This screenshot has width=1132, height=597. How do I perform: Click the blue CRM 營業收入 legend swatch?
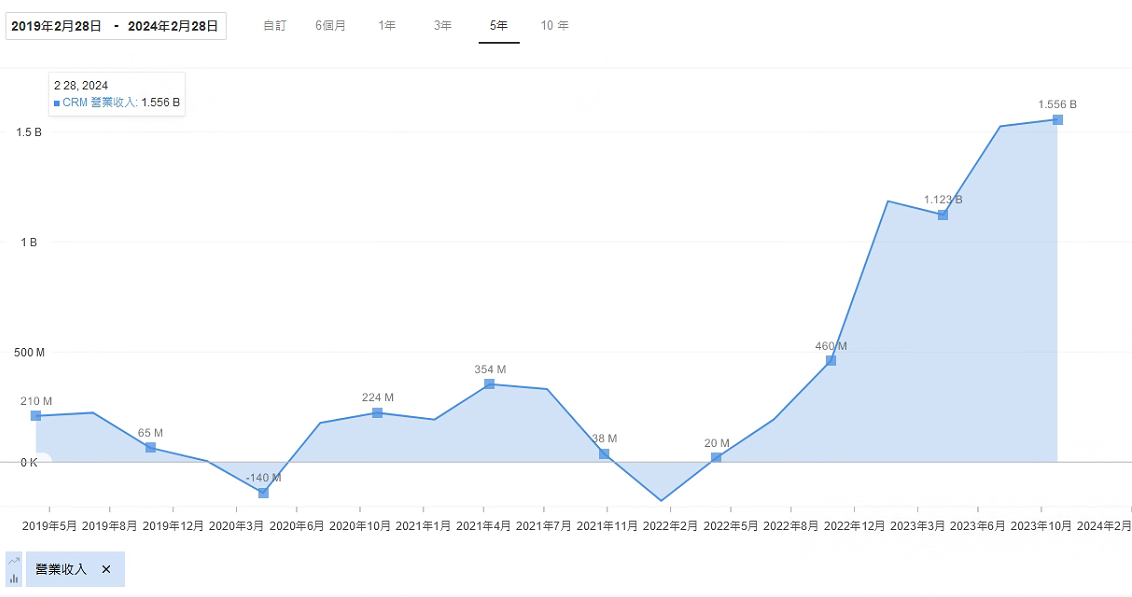[57, 103]
